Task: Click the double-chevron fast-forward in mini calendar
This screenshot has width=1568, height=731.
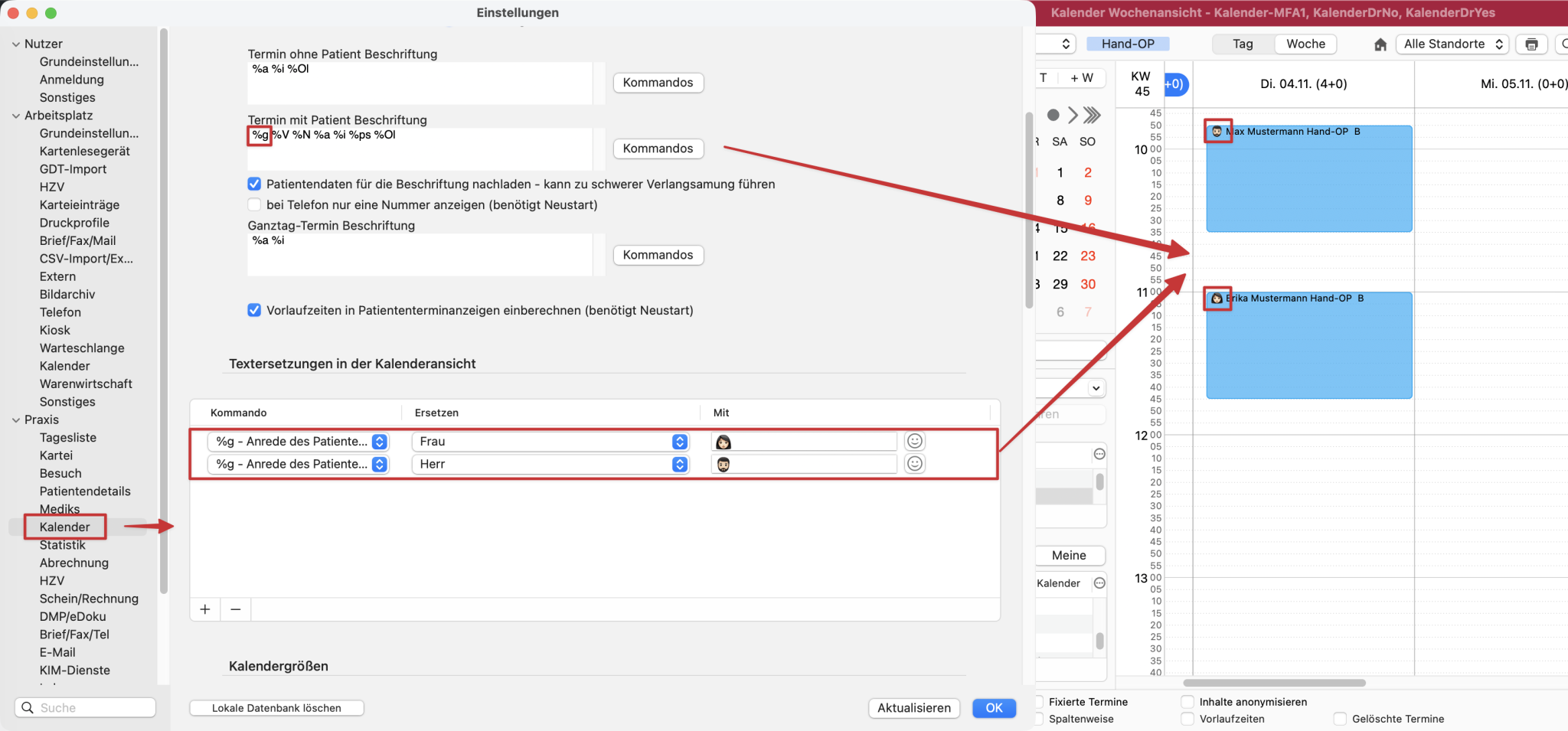Action: (x=1093, y=115)
